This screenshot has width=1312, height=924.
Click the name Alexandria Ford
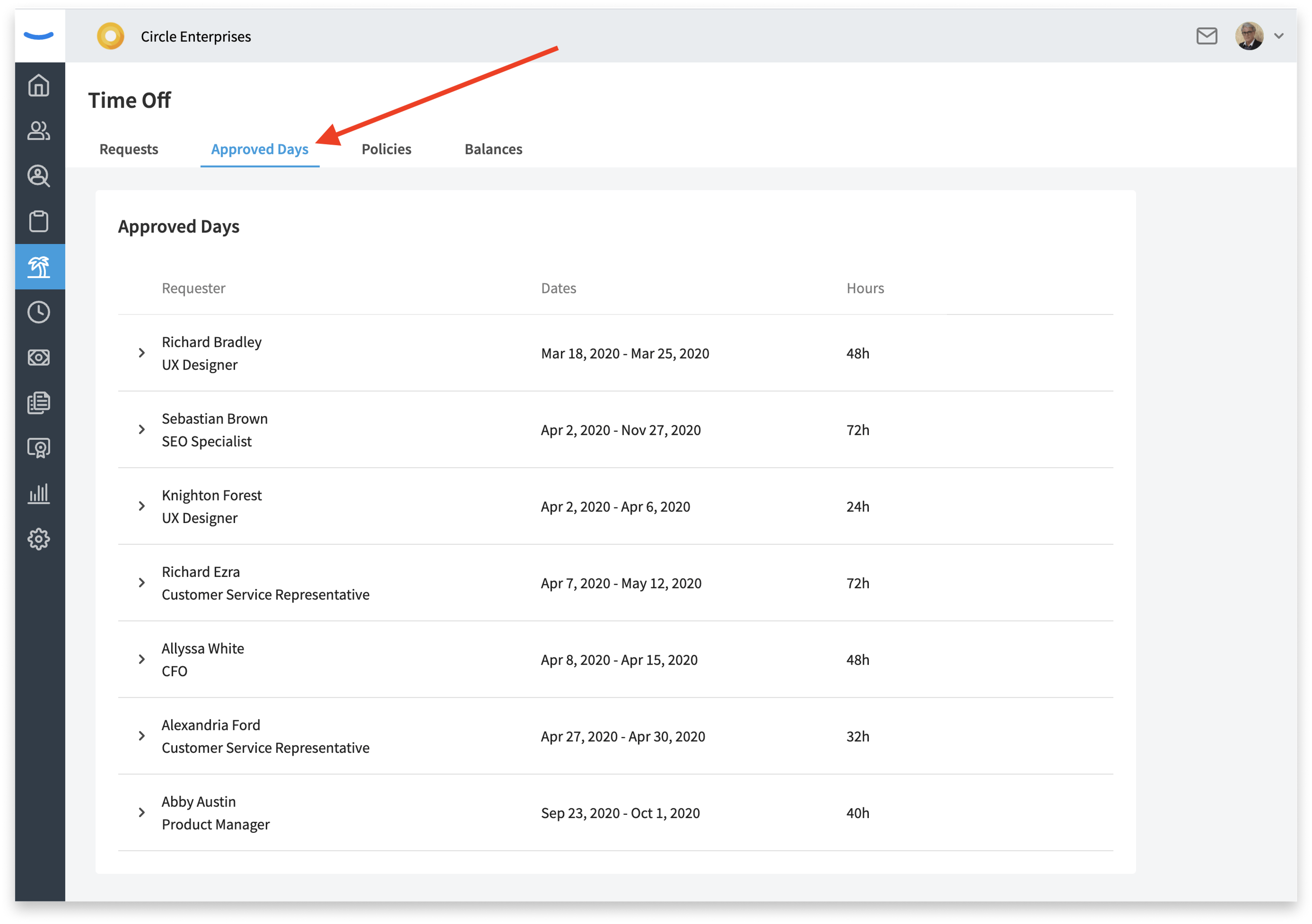coord(211,725)
